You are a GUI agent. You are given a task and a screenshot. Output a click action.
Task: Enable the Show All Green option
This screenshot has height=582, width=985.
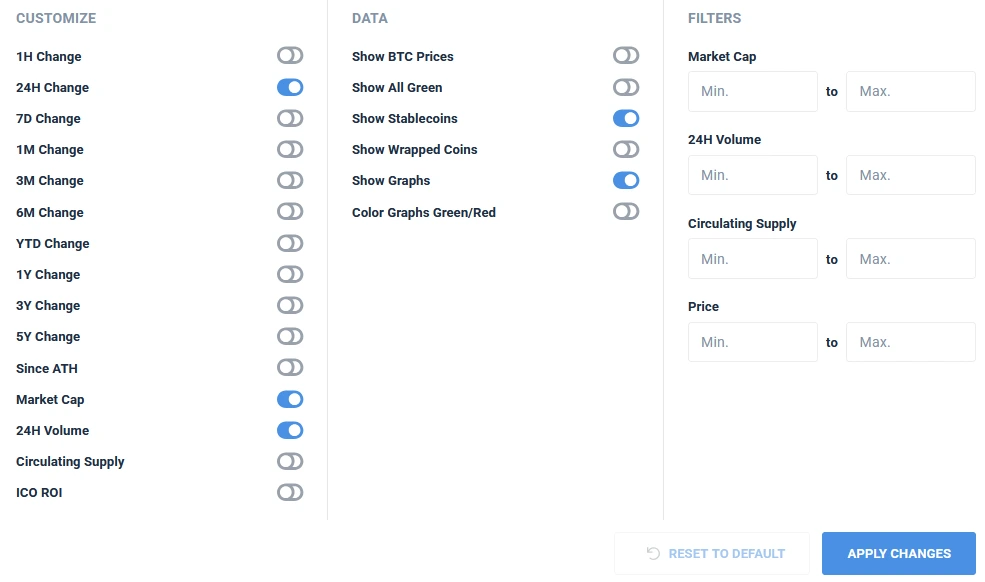(x=626, y=87)
